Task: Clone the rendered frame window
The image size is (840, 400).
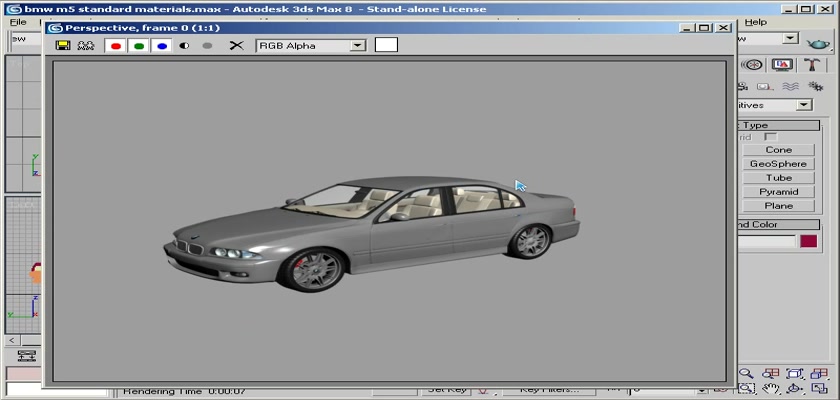Action: point(86,46)
